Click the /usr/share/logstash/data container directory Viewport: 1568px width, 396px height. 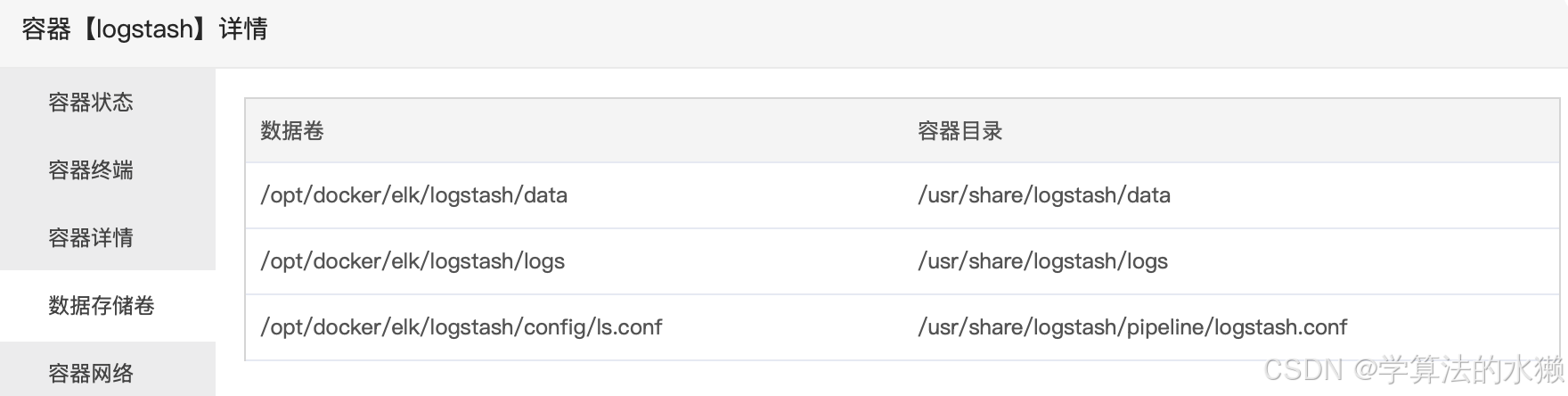(x=1044, y=195)
